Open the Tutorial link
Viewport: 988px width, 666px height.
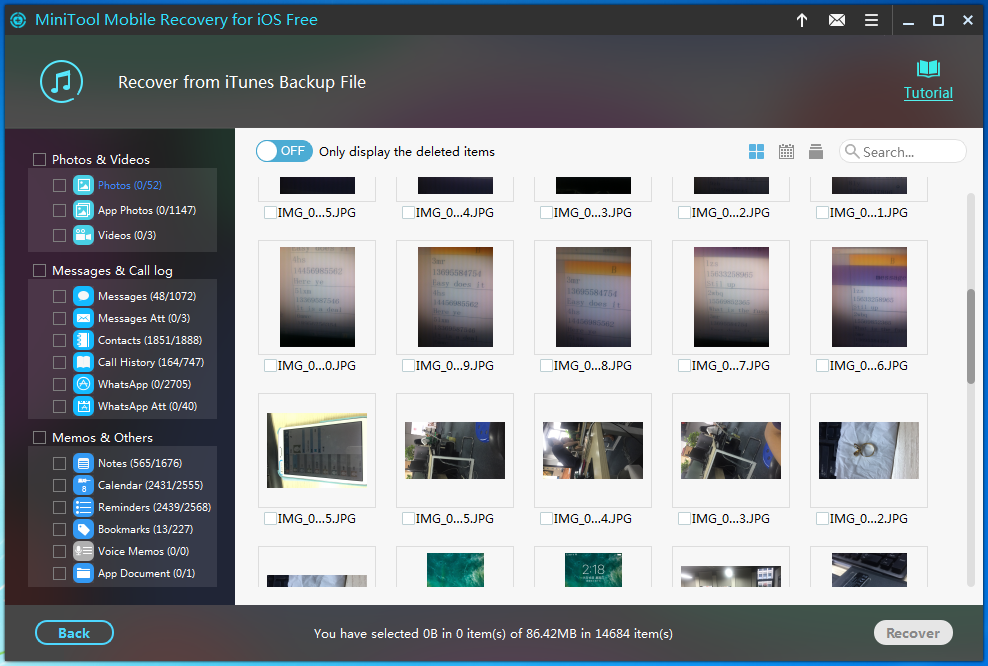[x=928, y=93]
